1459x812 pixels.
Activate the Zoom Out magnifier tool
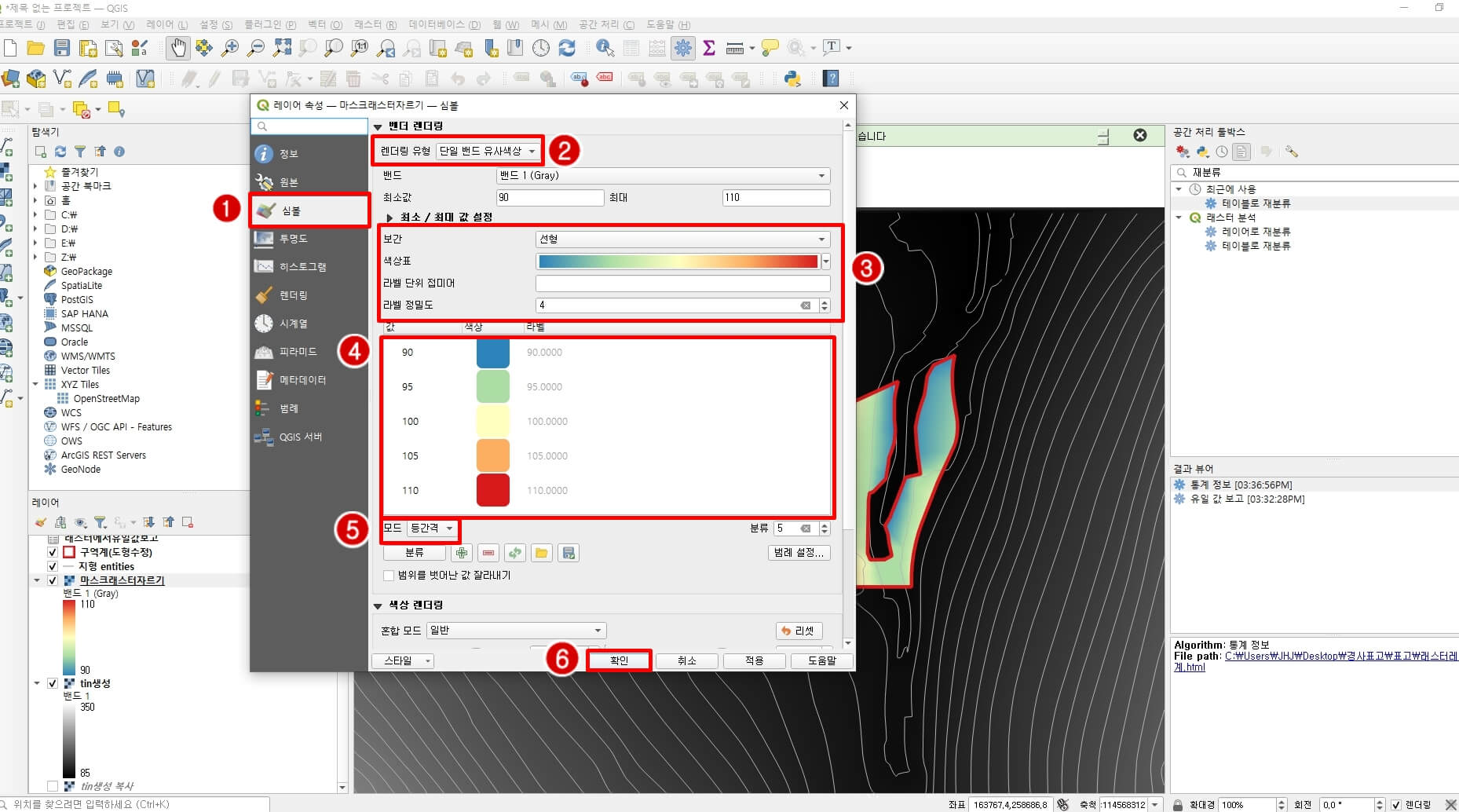(x=256, y=48)
